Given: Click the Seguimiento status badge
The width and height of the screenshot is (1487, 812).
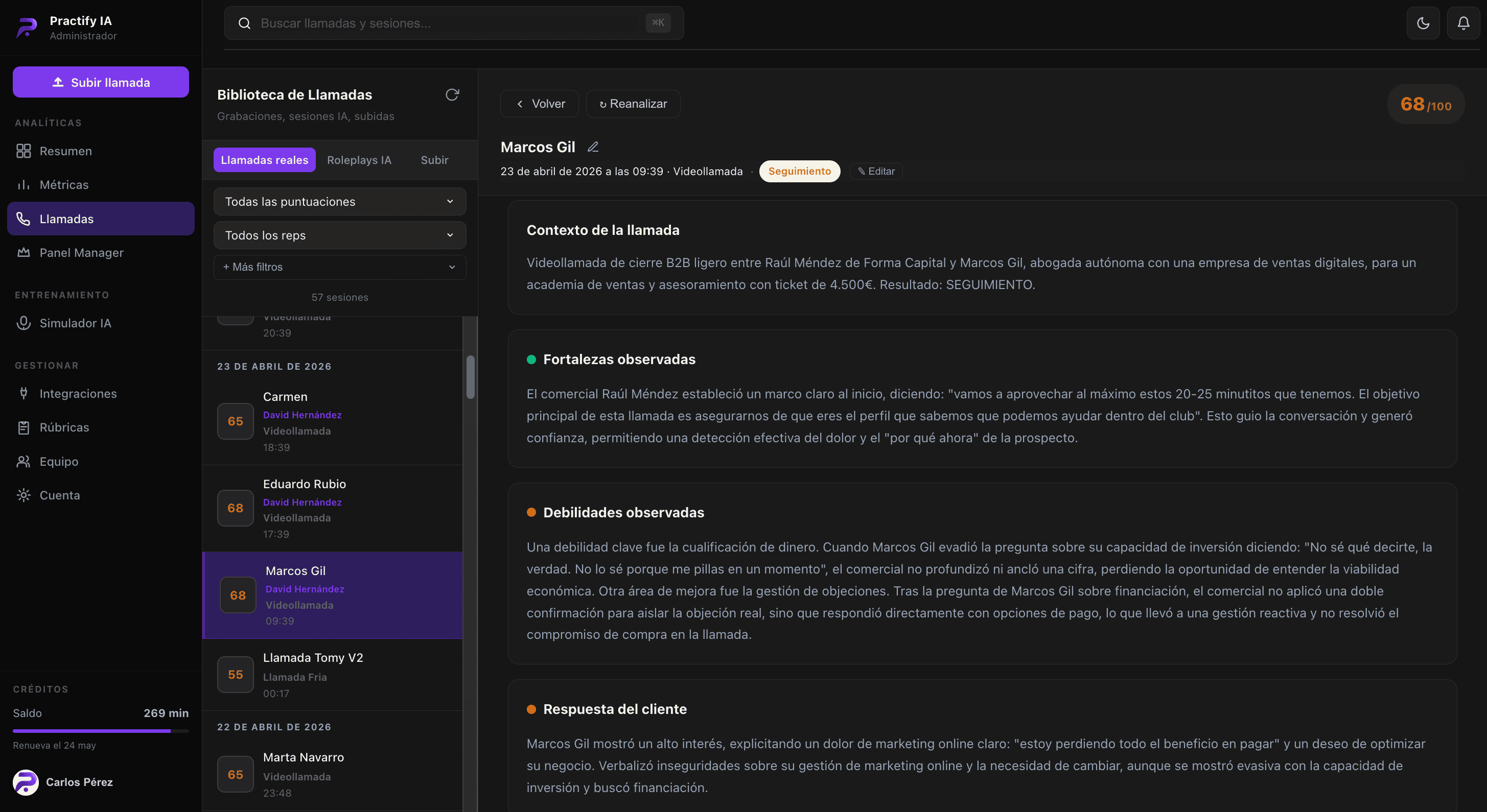Looking at the screenshot, I should pos(800,171).
